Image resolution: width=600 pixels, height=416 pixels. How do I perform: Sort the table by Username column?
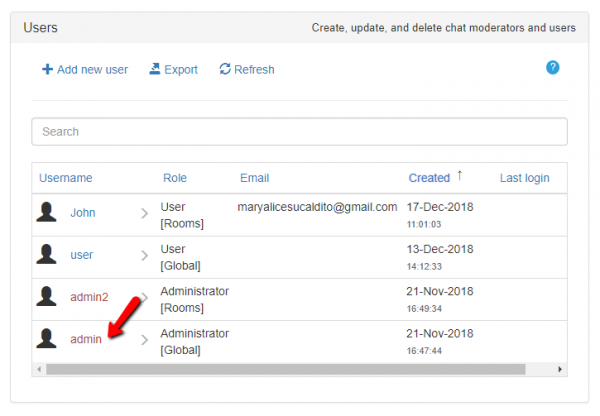point(66,178)
